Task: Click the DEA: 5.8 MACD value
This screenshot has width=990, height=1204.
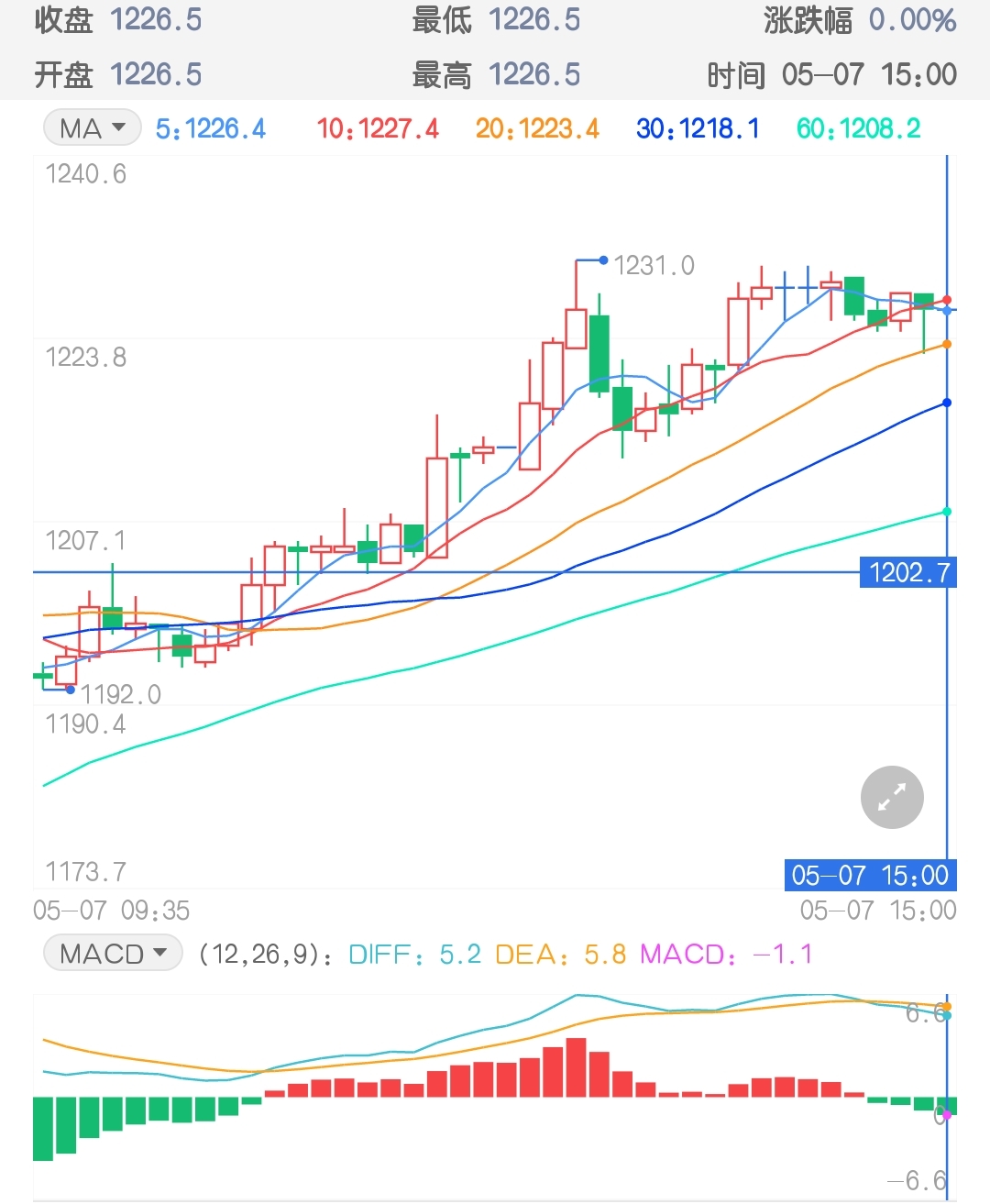Action: (x=561, y=955)
